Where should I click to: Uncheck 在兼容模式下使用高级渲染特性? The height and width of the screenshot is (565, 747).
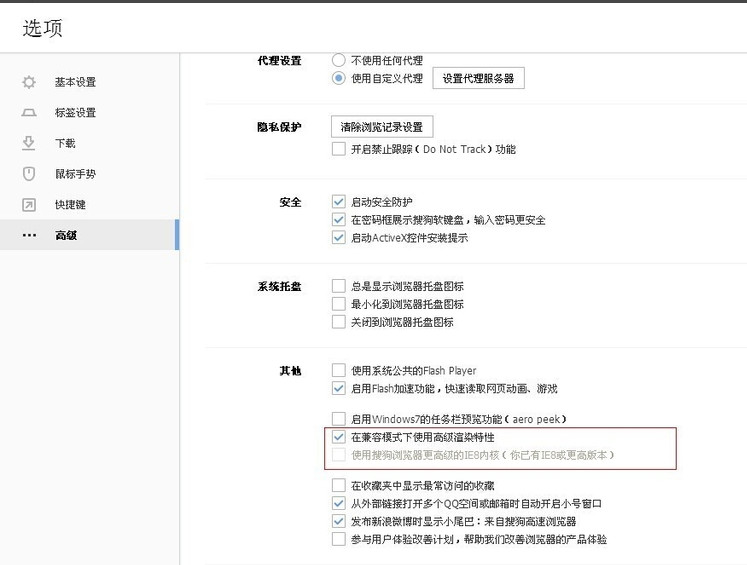click(338, 437)
